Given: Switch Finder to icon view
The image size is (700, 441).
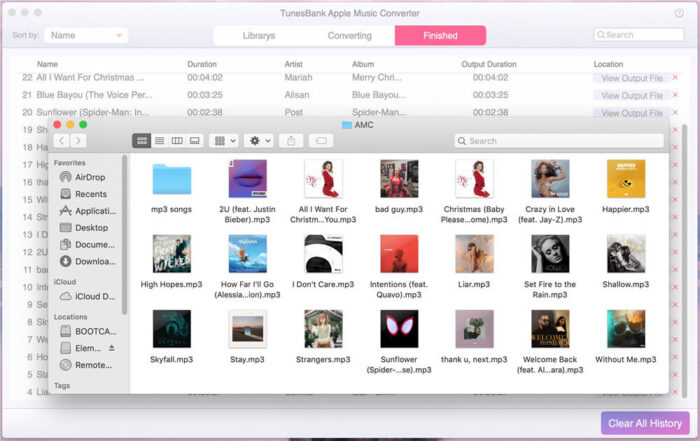Looking at the screenshot, I should point(141,141).
